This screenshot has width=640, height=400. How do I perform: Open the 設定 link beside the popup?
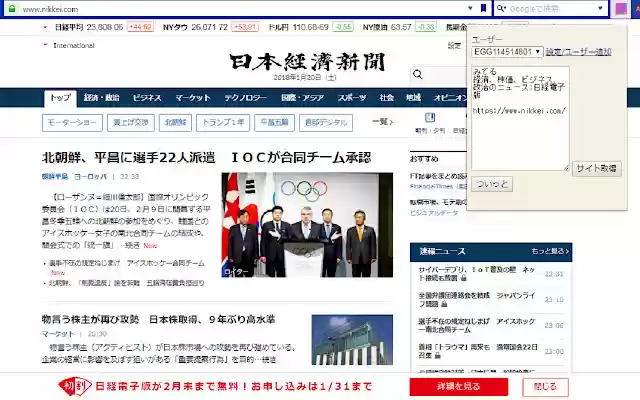click(454, 45)
